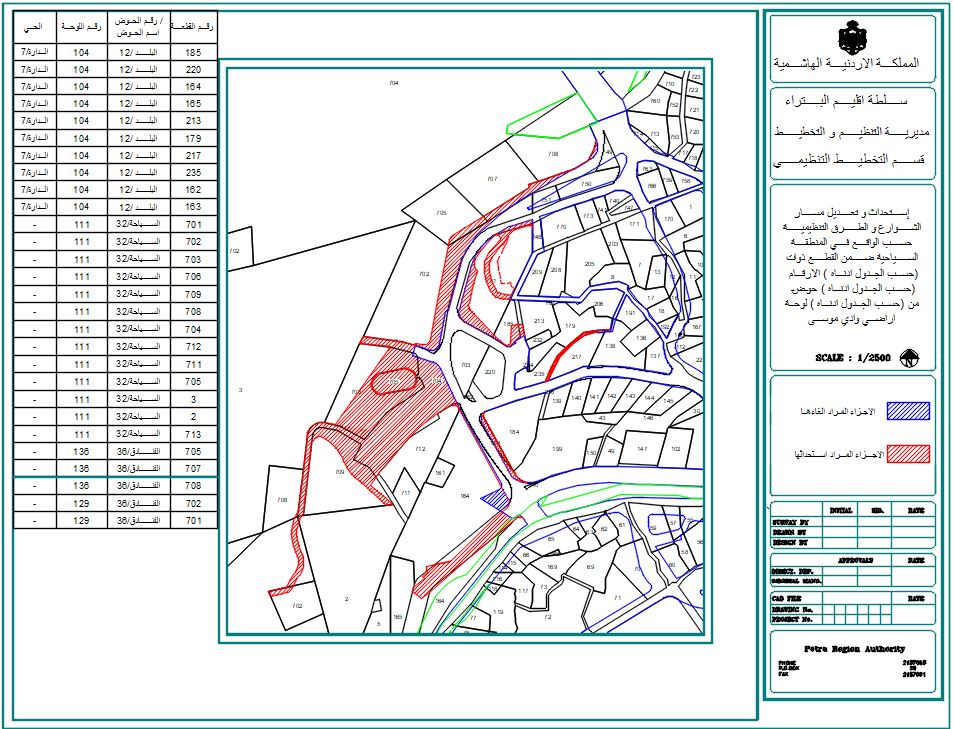Viewport: 954px width, 729px height.
Task: Select the DRAWN BY field in title block
Action: [790, 533]
